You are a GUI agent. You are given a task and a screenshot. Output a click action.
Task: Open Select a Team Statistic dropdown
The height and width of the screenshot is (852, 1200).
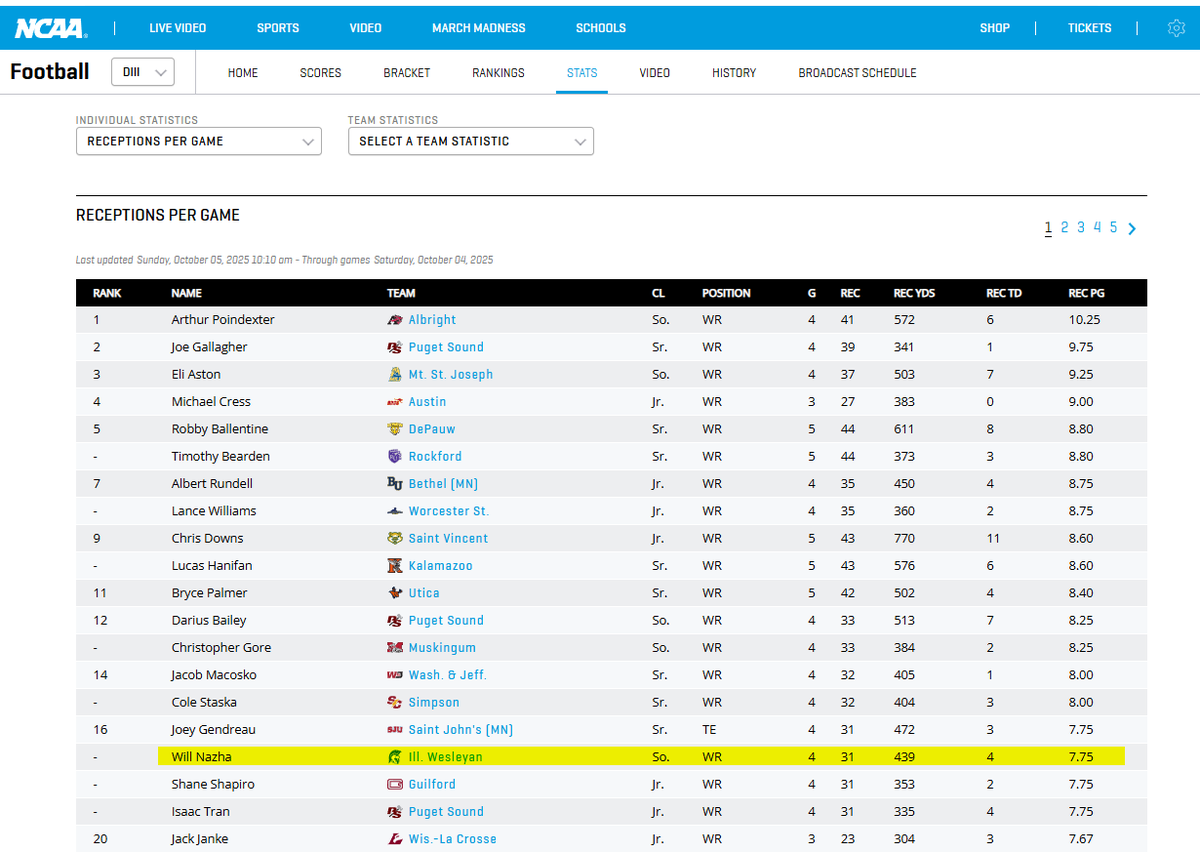click(471, 141)
